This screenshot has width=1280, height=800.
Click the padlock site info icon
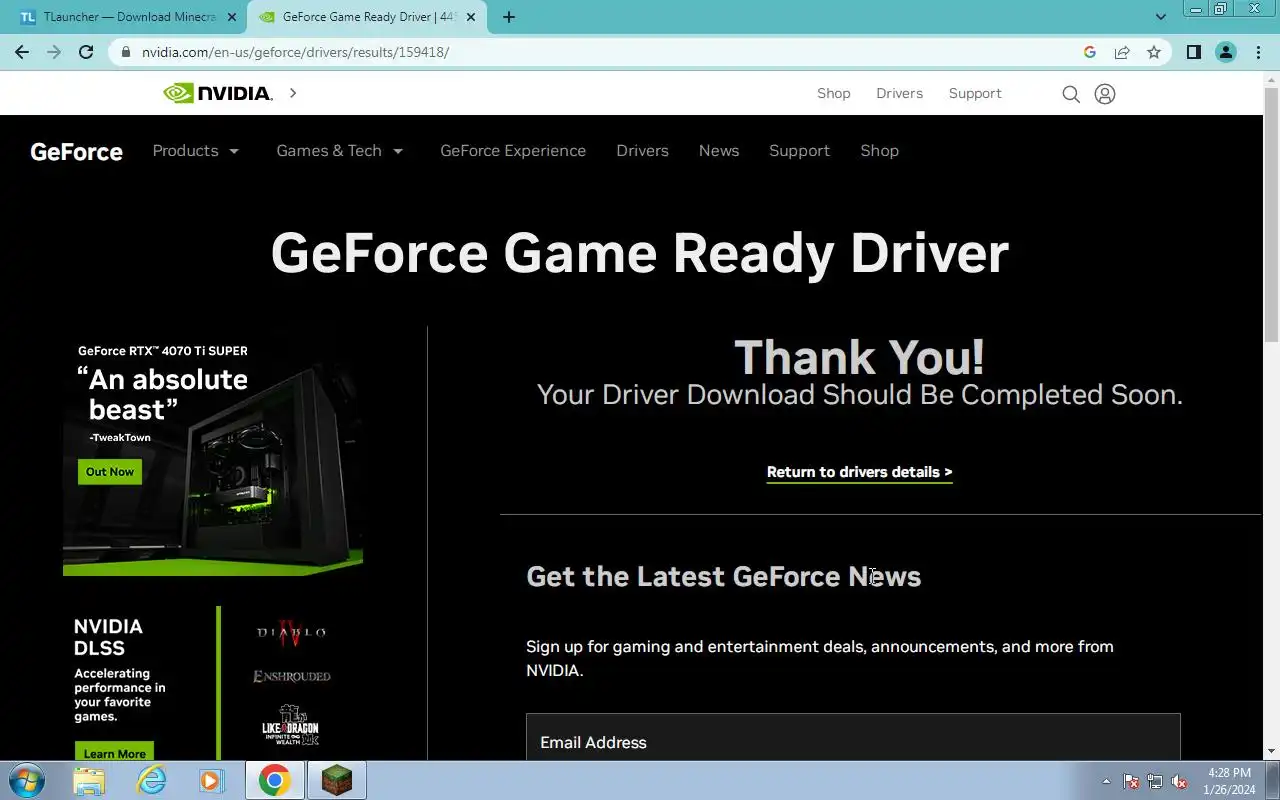[125, 52]
